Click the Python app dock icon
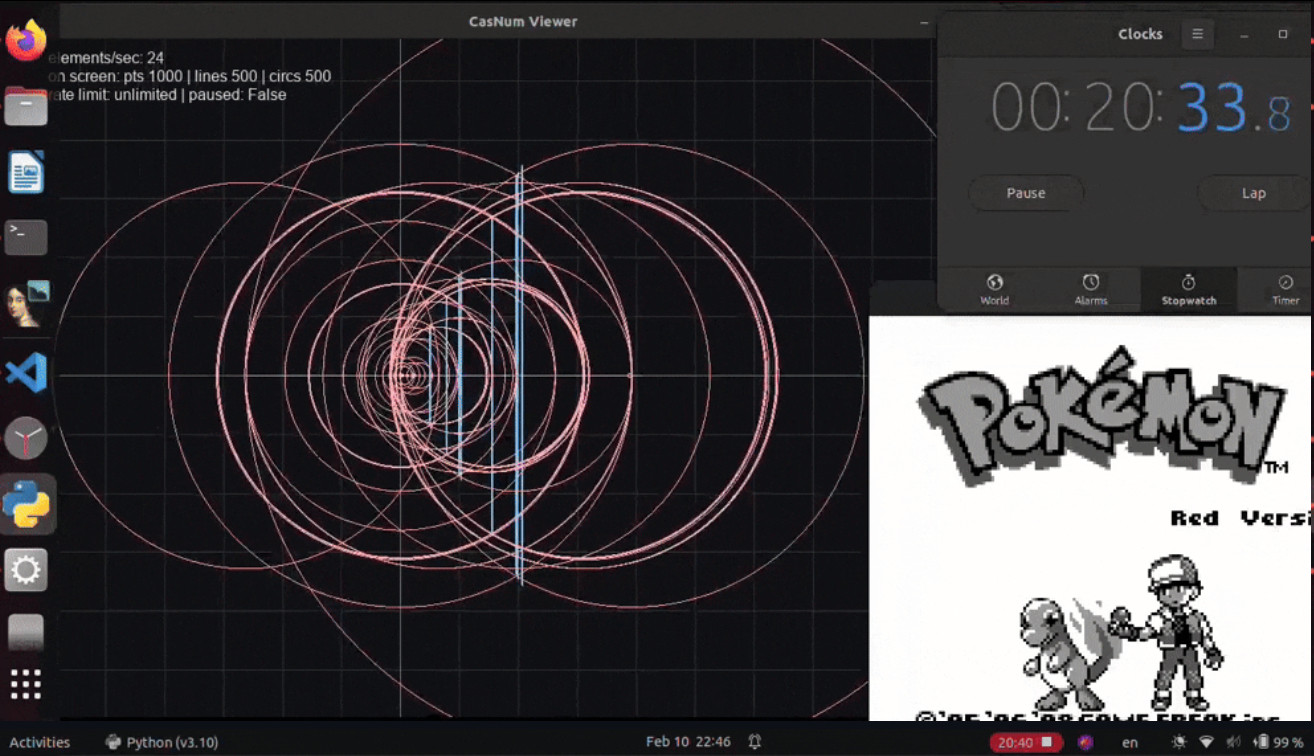 coord(26,503)
